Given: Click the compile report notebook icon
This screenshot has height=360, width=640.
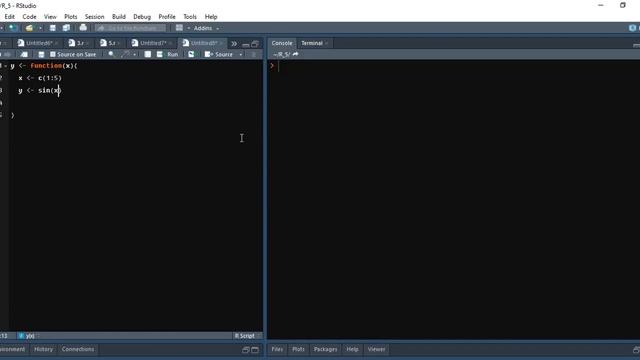Looking at the screenshot, I should [x=148, y=54].
